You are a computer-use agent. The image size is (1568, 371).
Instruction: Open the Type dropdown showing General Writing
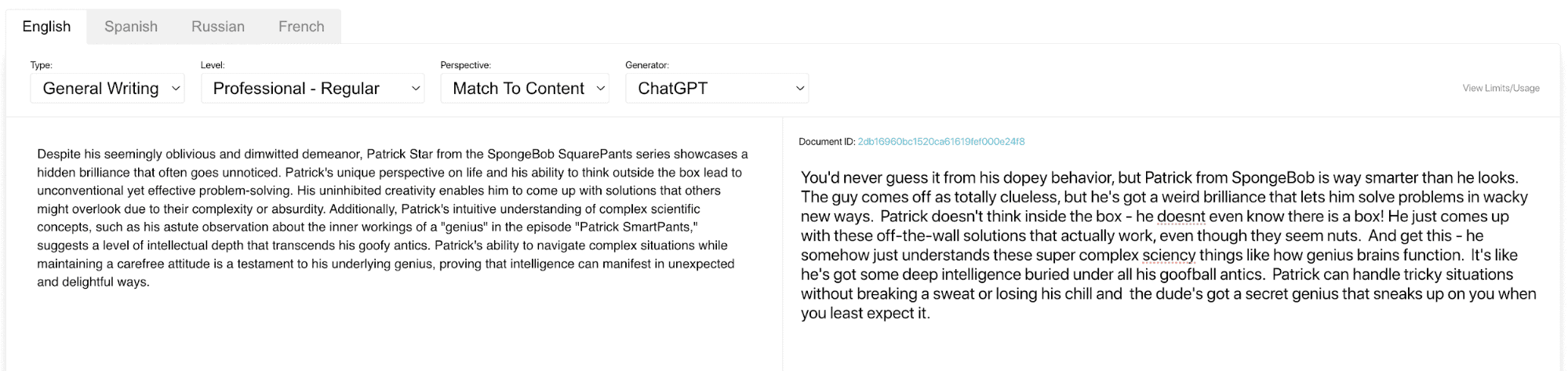click(107, 88)
